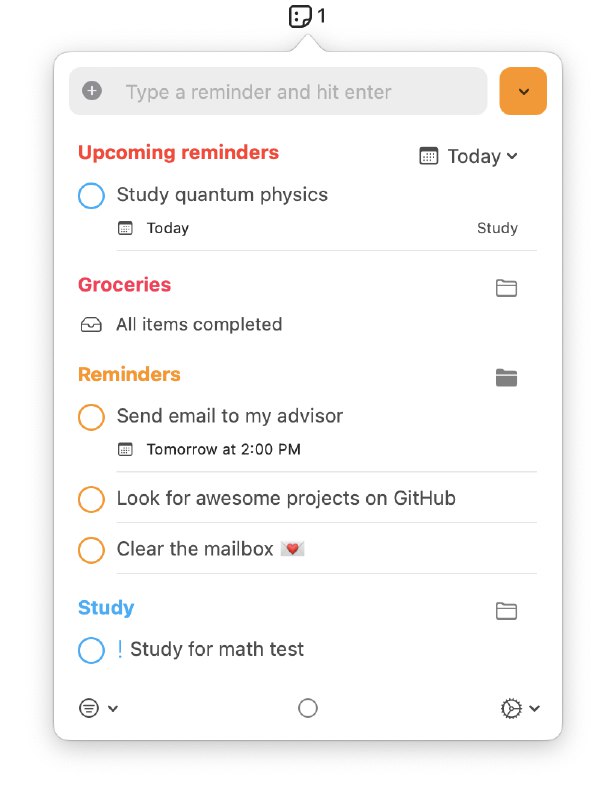Mark Study quantum physics as completed
The width and height of the screenshot is (616, 800).
point(91,196)
